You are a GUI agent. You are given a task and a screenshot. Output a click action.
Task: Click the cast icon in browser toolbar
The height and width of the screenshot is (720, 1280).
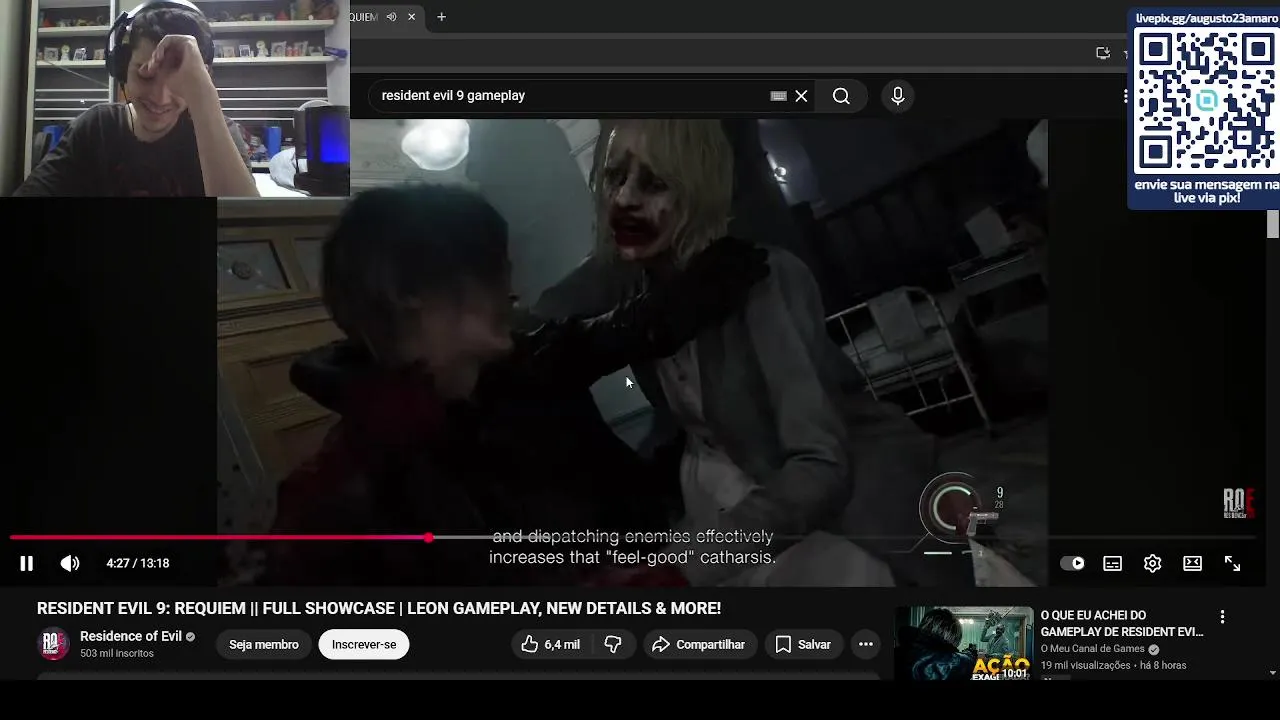[x=1103, y=53]
